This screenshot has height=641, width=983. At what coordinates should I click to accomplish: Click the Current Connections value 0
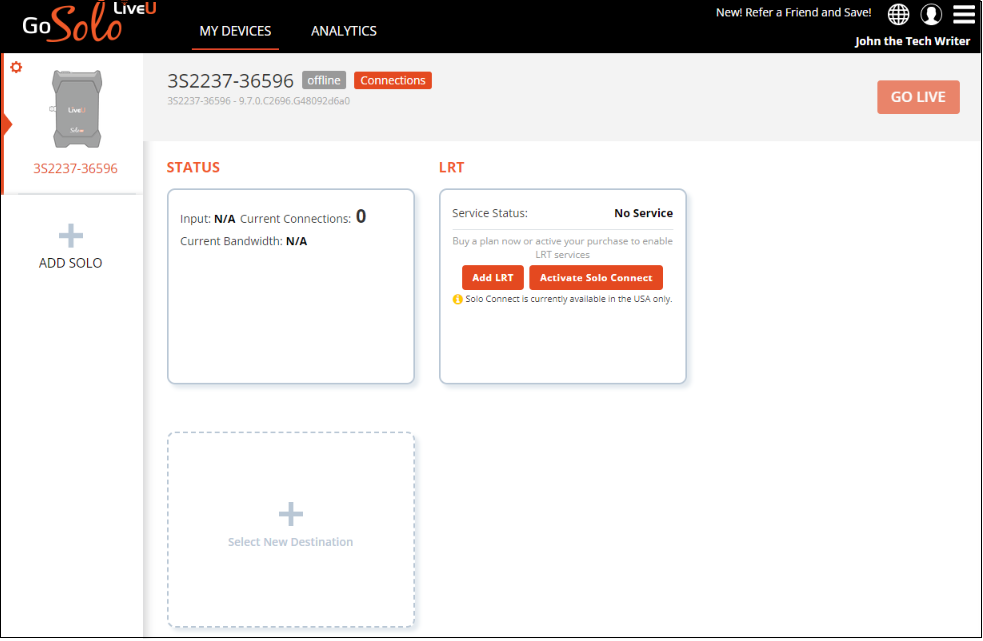(x=361, y=216)
